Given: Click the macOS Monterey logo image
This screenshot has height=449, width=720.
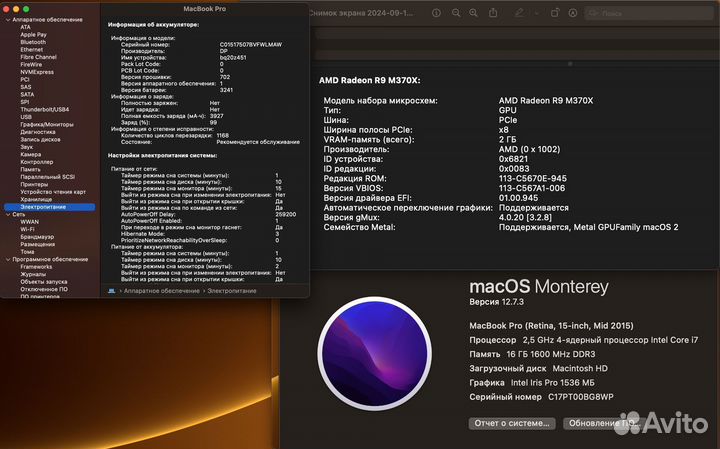Looking at the screenshot, I should [374, 354].
